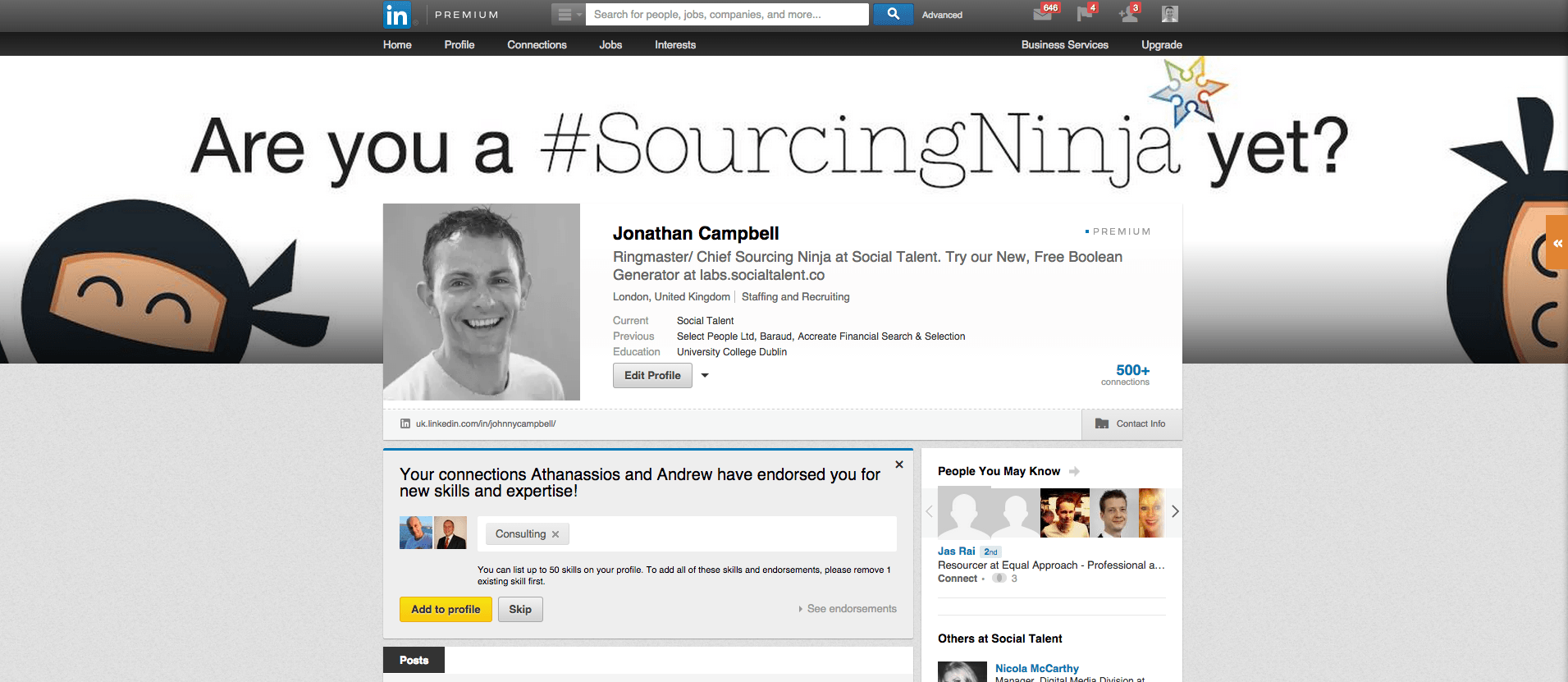The width and height of the screenshot is (1568, 682).
Task: Click the Edit Profile button
Action: (x=652, y=375)
